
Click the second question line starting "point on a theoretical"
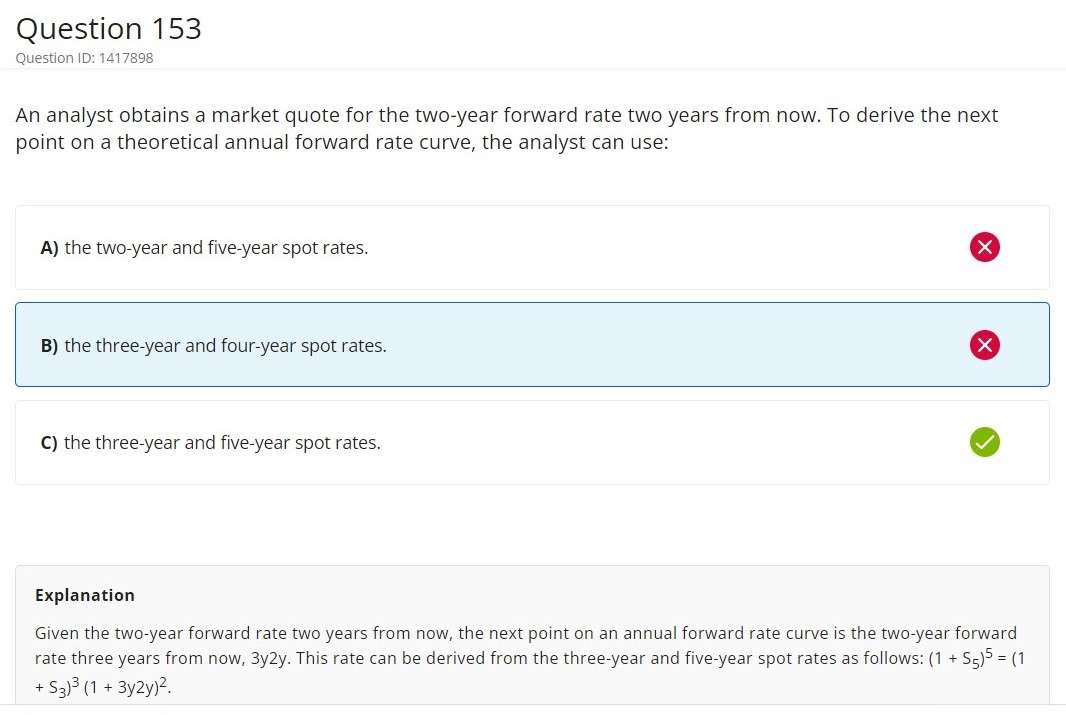click(341, 142)
